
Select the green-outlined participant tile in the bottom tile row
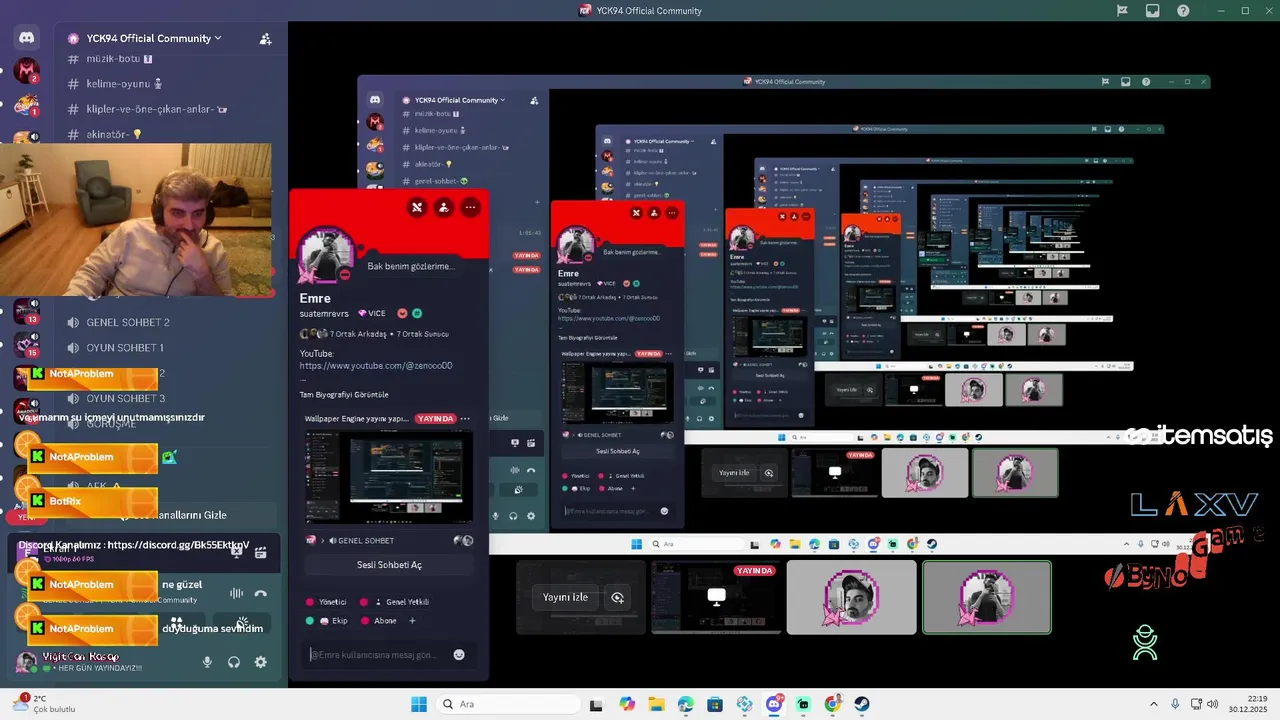987,597
